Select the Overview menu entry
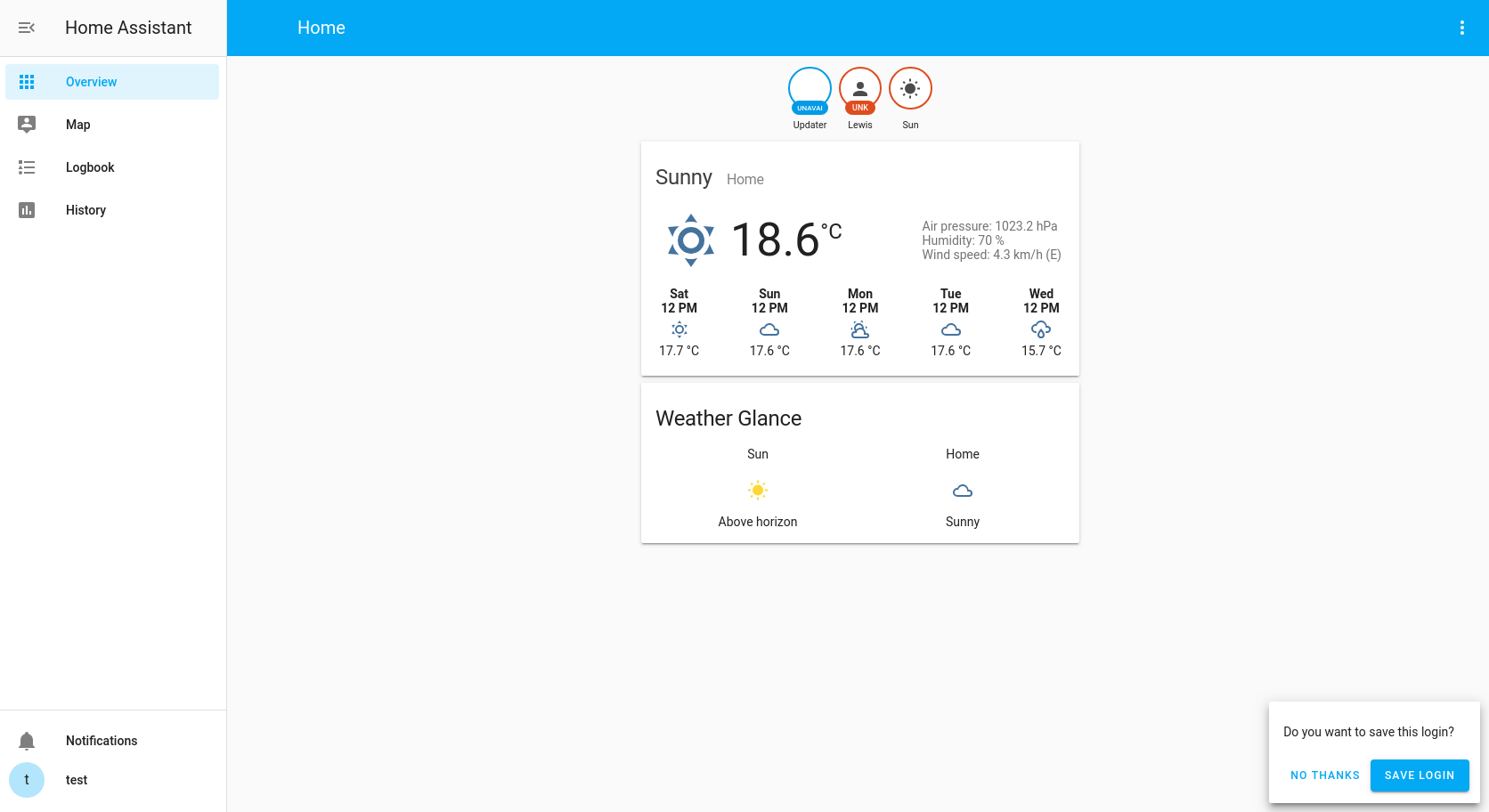 pos(91,81)
